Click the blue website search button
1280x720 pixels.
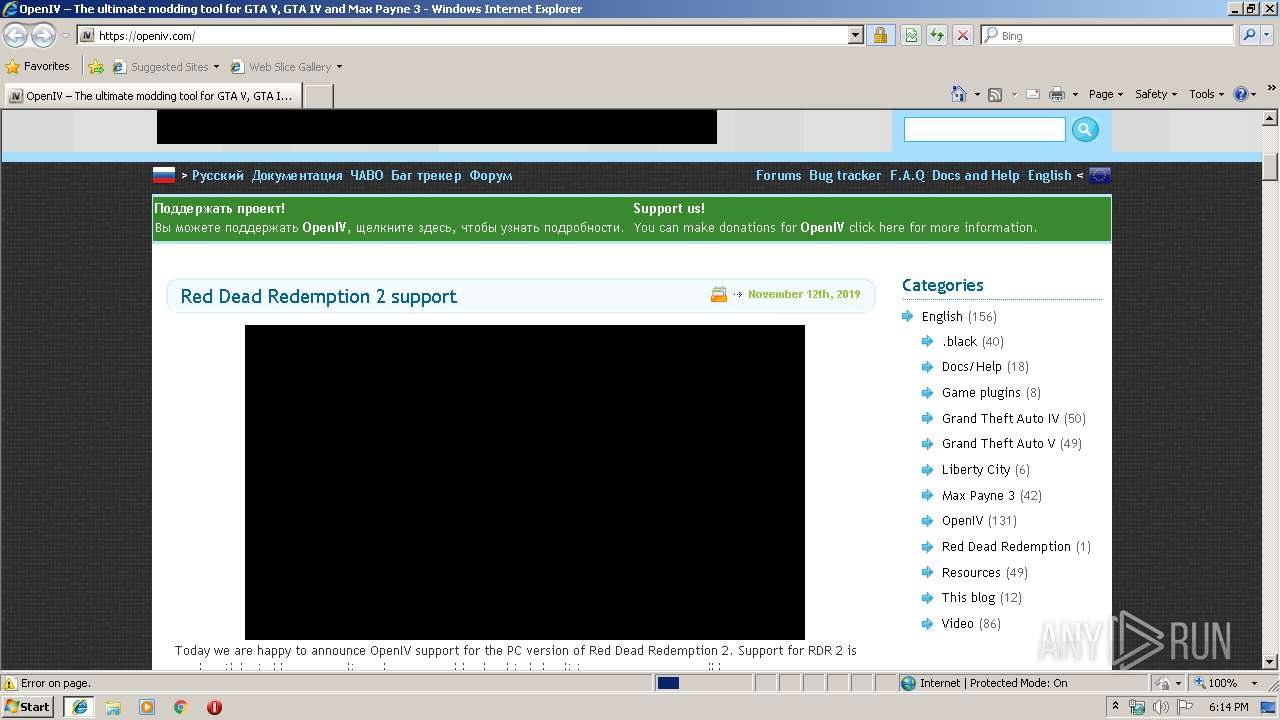[x=1085, y=129]
